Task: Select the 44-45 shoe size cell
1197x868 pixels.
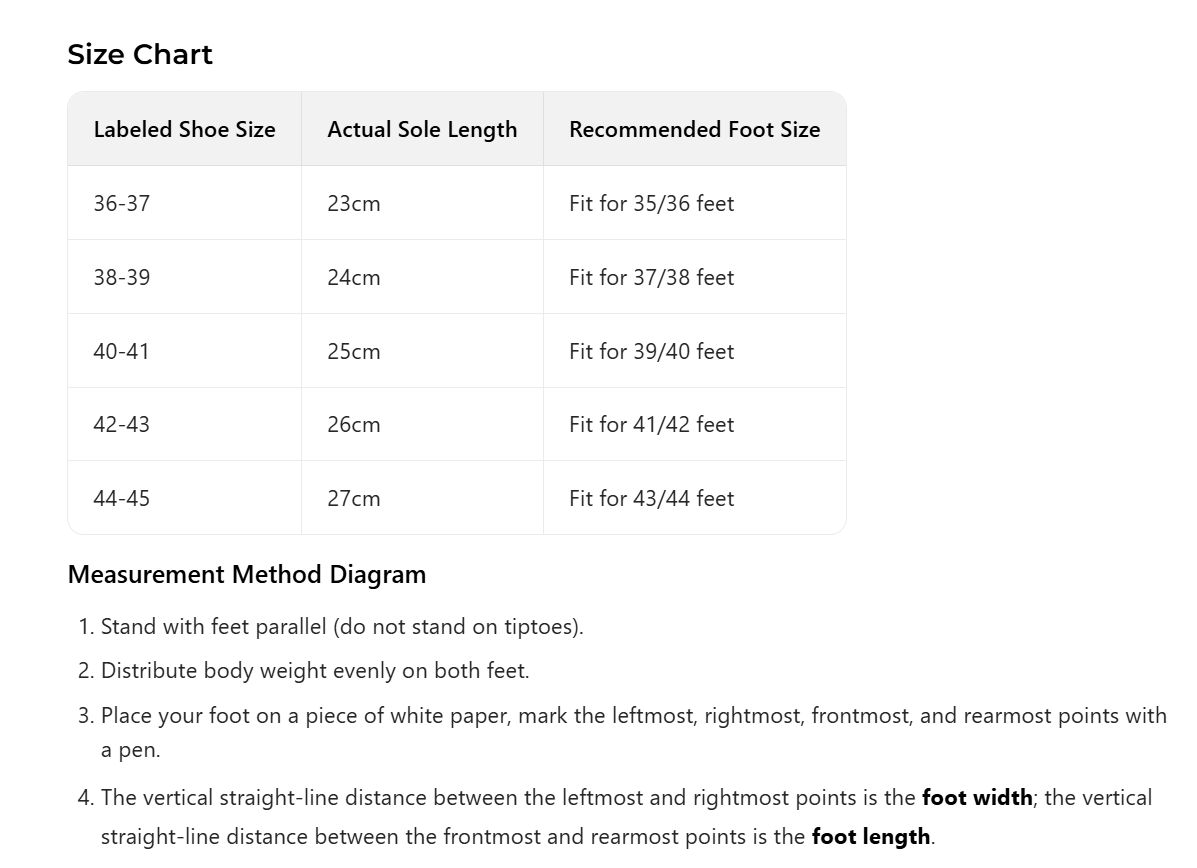Action: [122, 498]
